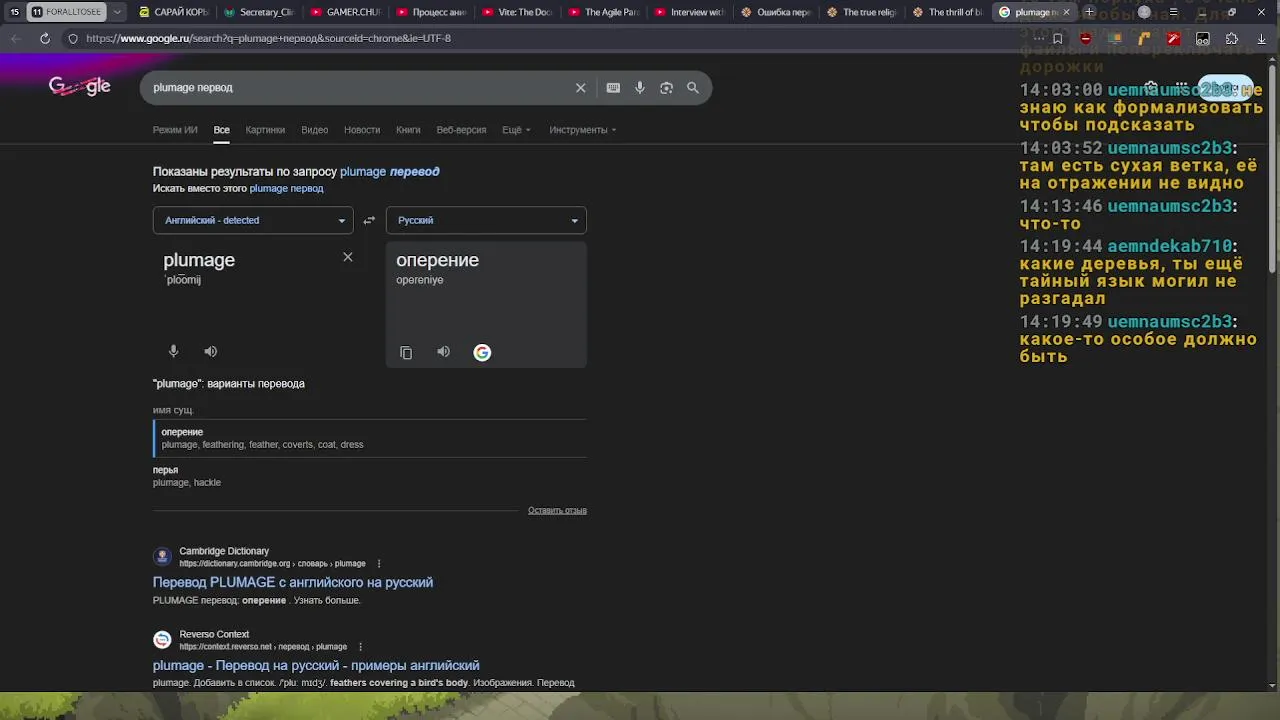Open translation in Google Translate logo
This screenshot has width=1280, height=720.
click(x=482, y=352)
